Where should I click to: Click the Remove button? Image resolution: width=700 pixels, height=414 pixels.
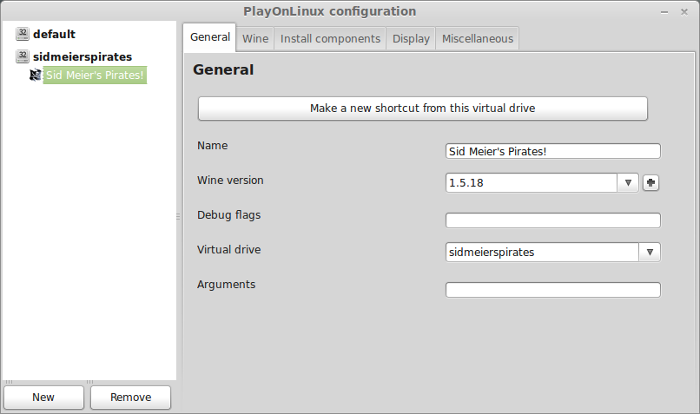[x=130, y=397]
